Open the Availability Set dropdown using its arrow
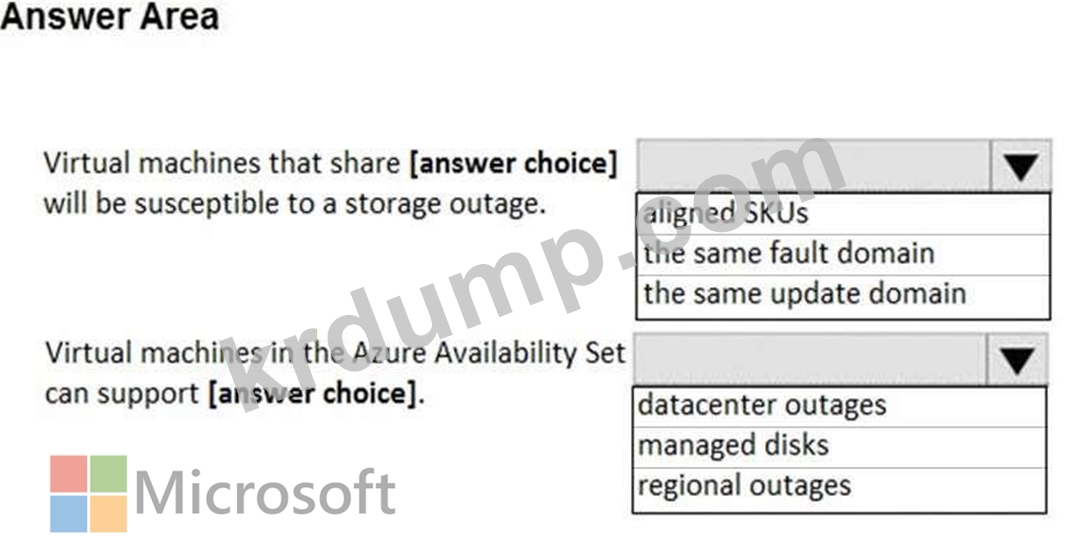Viewport: 1072px width, 540px height. [1017, 360]
